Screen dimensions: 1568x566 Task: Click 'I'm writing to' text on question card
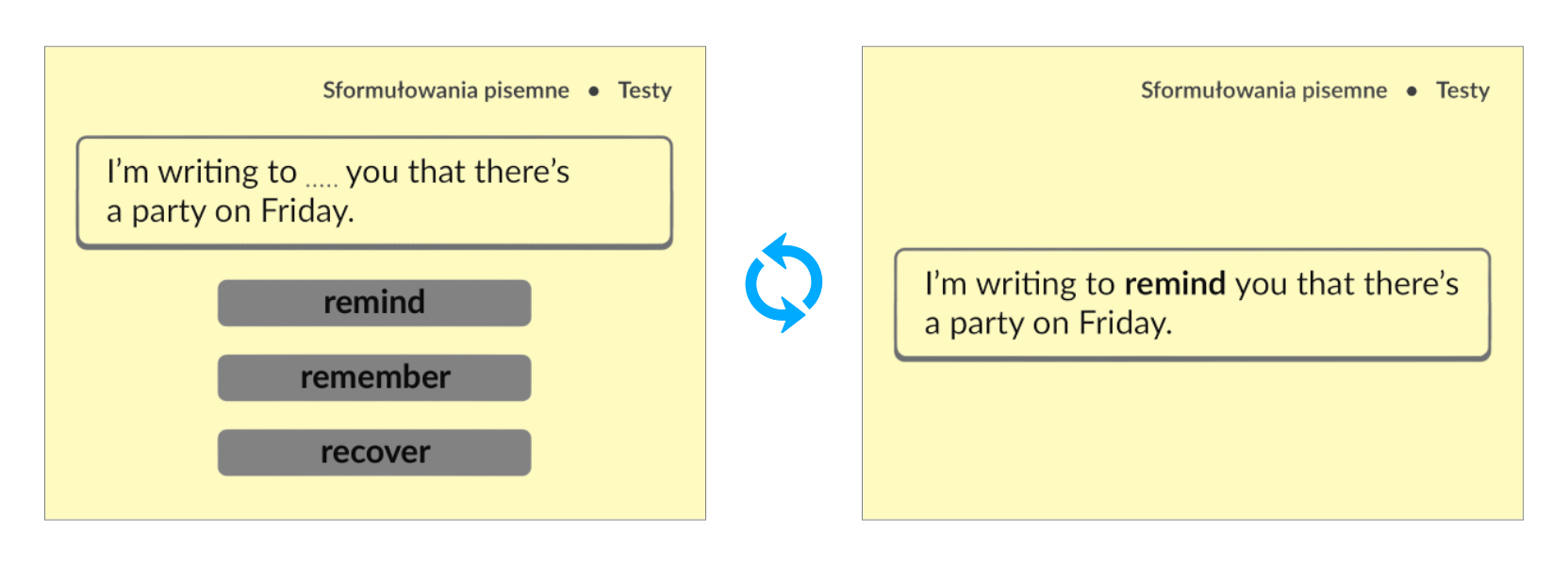(x=202, y=172)
